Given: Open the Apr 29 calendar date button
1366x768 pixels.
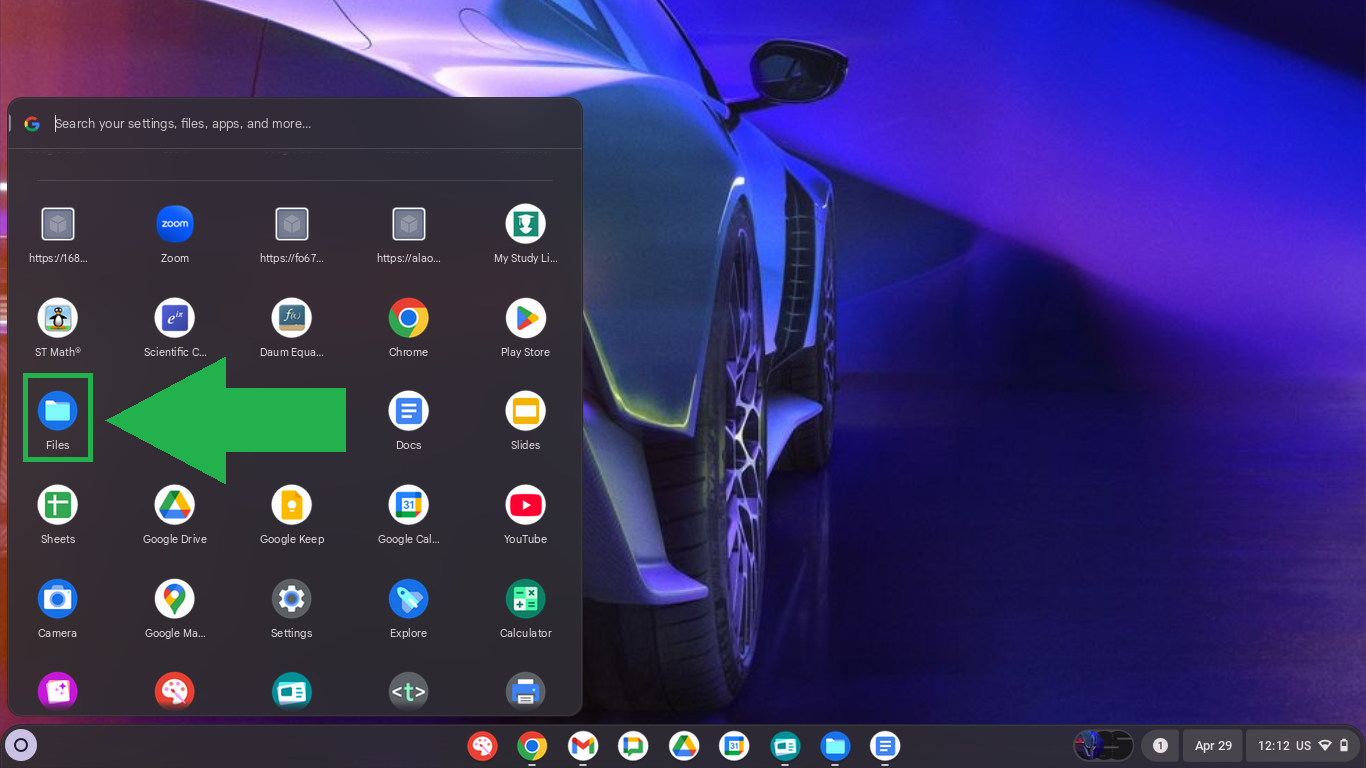Looking at the screenshot, I should pyautogui.click(x=1213, y=746).
